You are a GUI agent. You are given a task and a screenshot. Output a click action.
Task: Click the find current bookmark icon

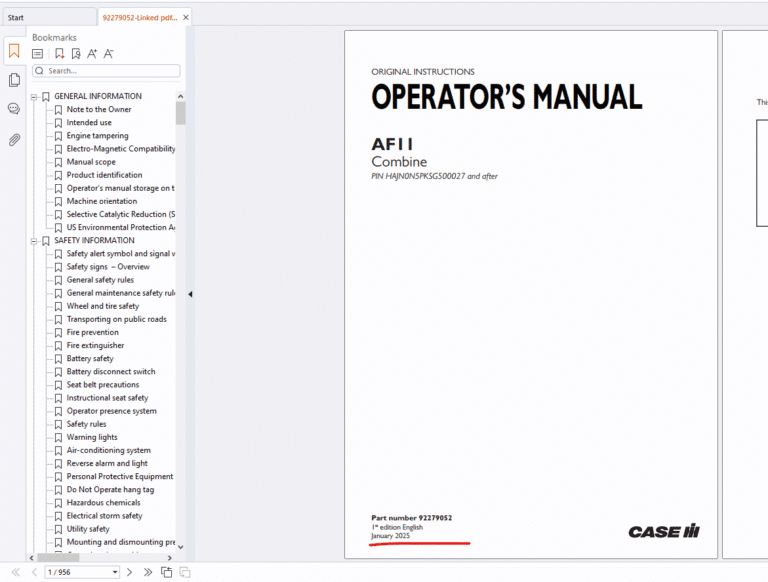[x=76, y=54]
